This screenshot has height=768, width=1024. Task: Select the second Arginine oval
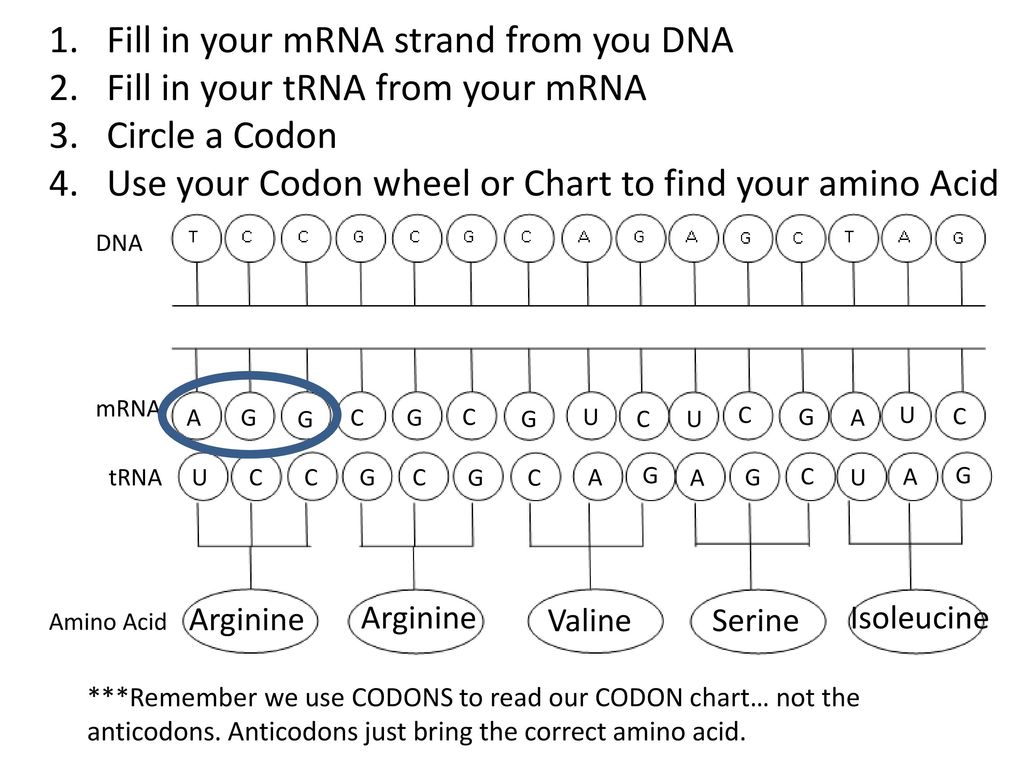coord(416,619)
